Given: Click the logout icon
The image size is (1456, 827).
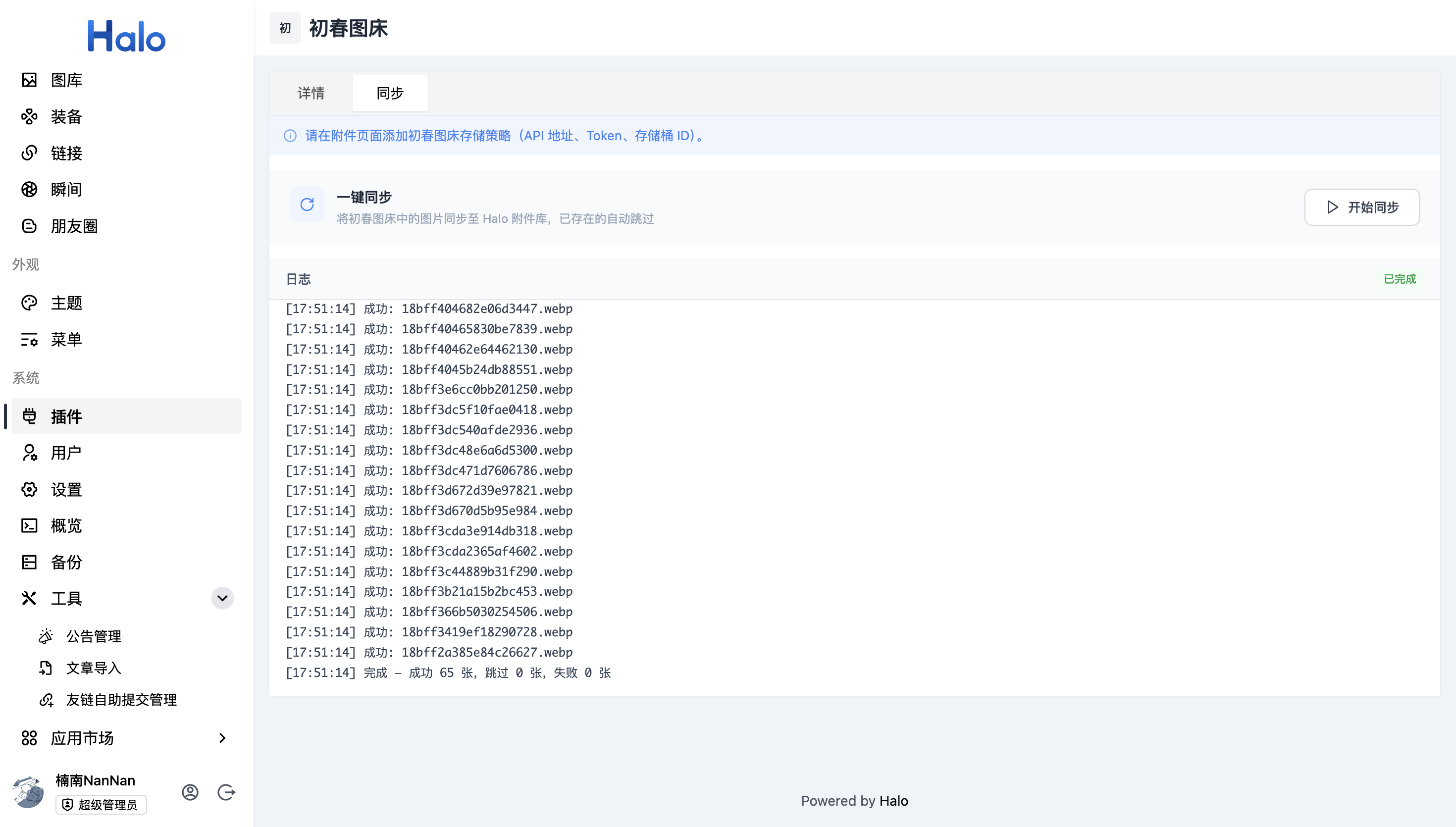Looking at the screenshot, I should (226, 792).
